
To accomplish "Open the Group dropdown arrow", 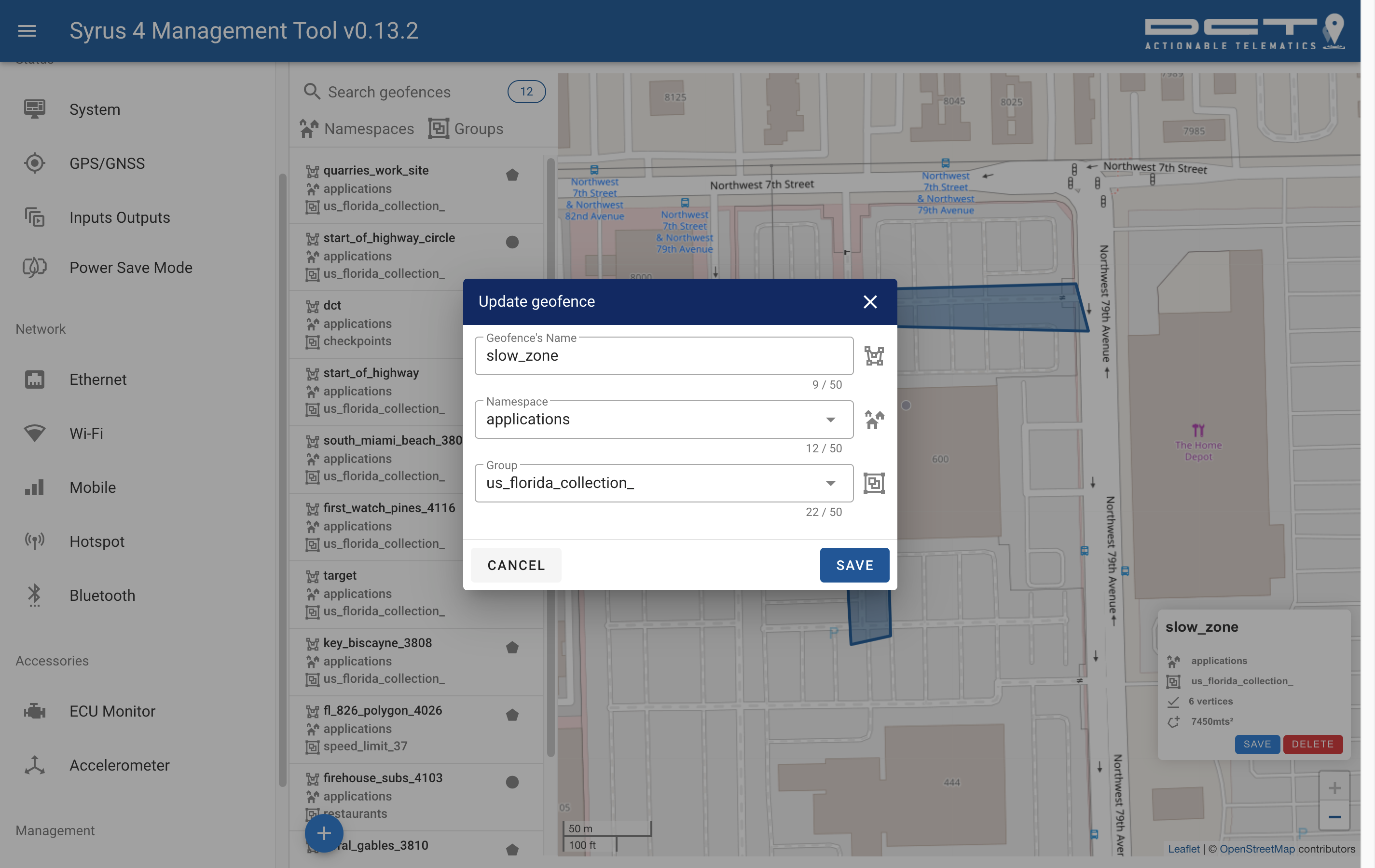I will click(830, 483).
